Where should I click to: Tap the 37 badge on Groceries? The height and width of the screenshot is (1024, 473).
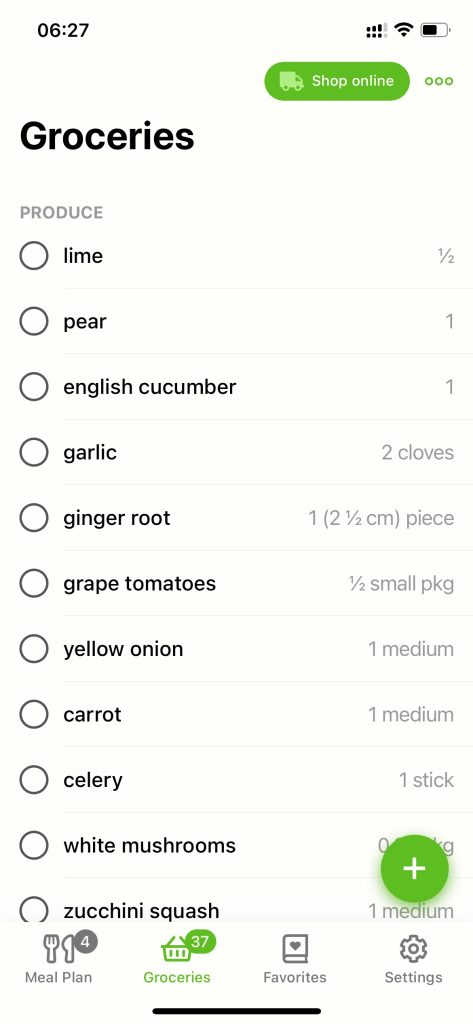tap(199, 941)
